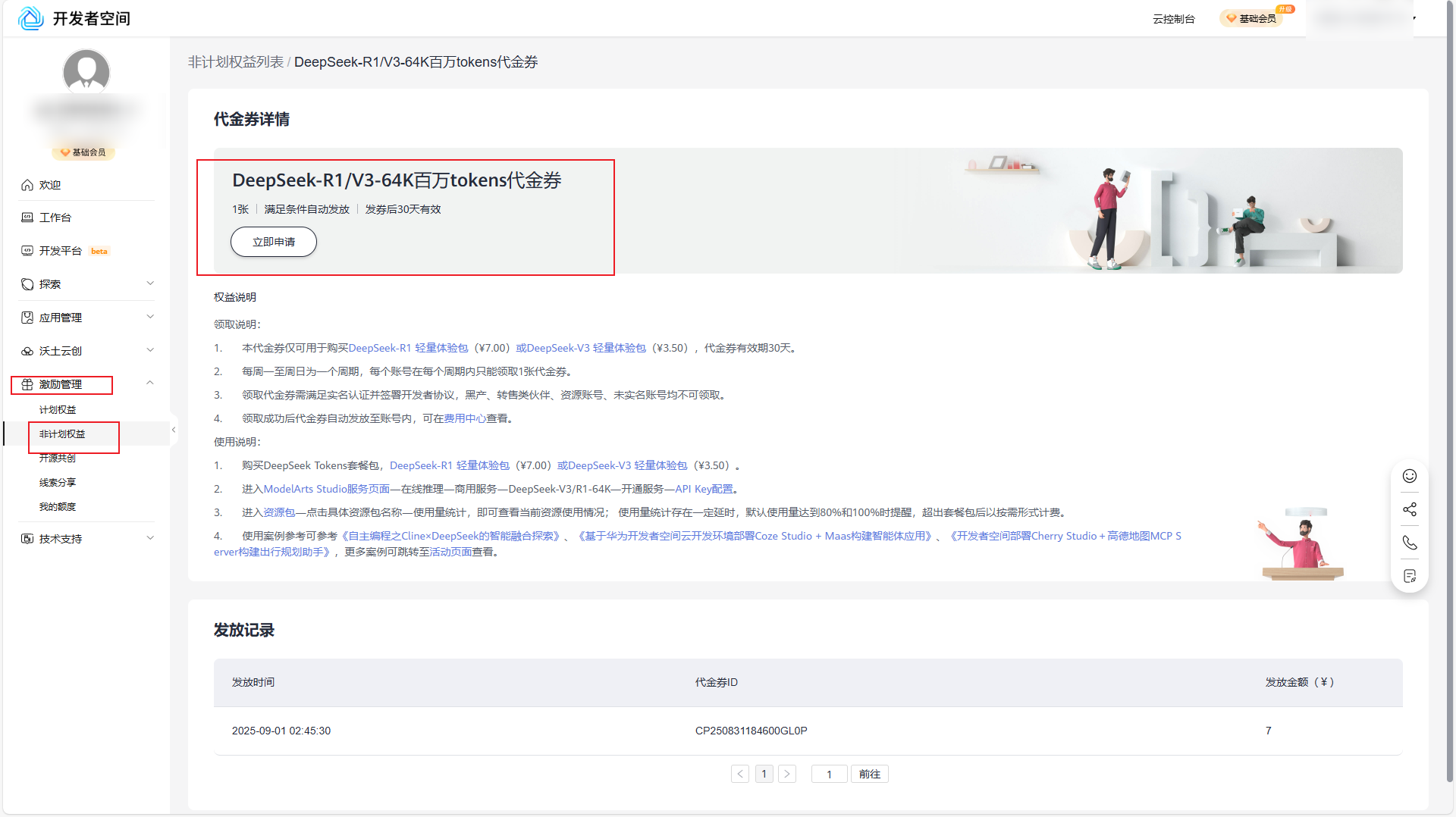Click the 发放记录 heading
This screenshot has height=817, width=1456.
click(244, 630)
